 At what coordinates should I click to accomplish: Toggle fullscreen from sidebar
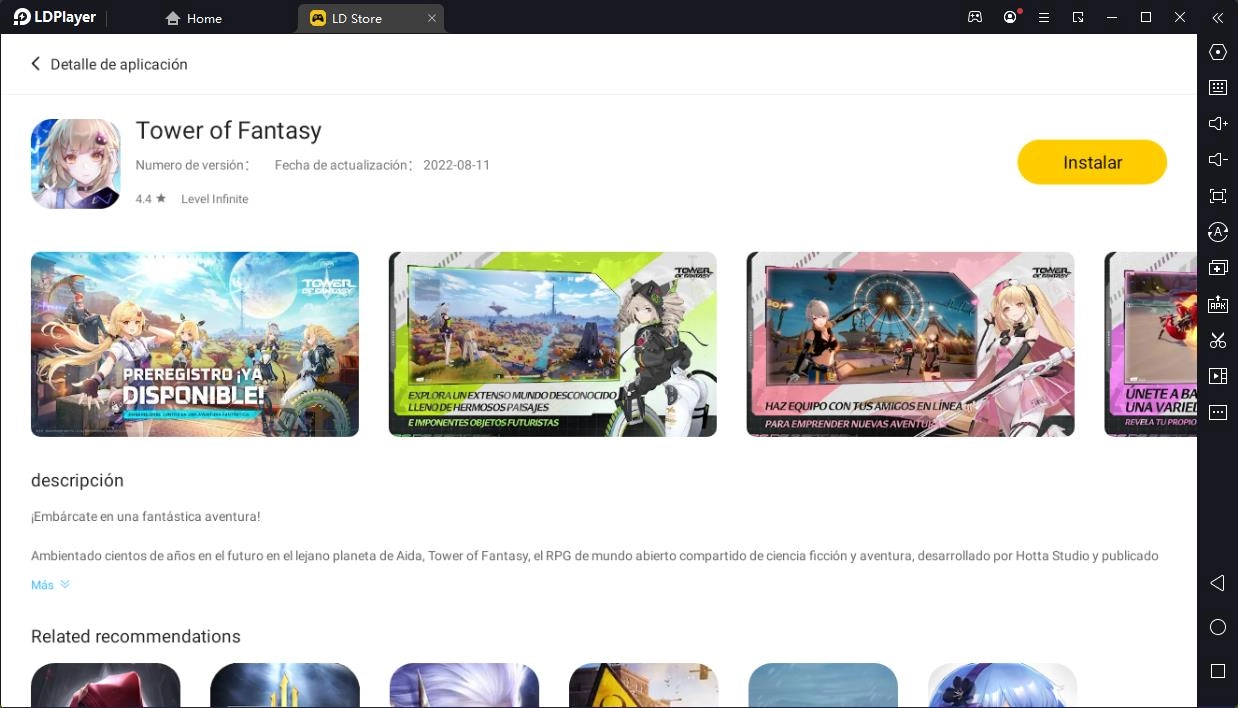[1217, 196]
